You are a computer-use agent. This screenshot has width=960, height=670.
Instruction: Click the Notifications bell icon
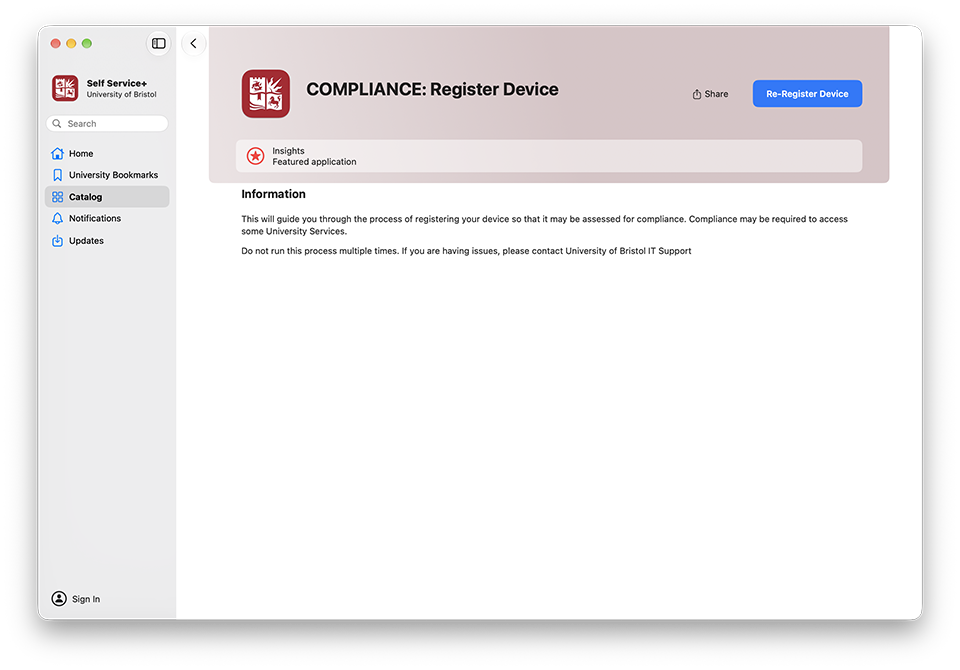click(x=58, y=219)
